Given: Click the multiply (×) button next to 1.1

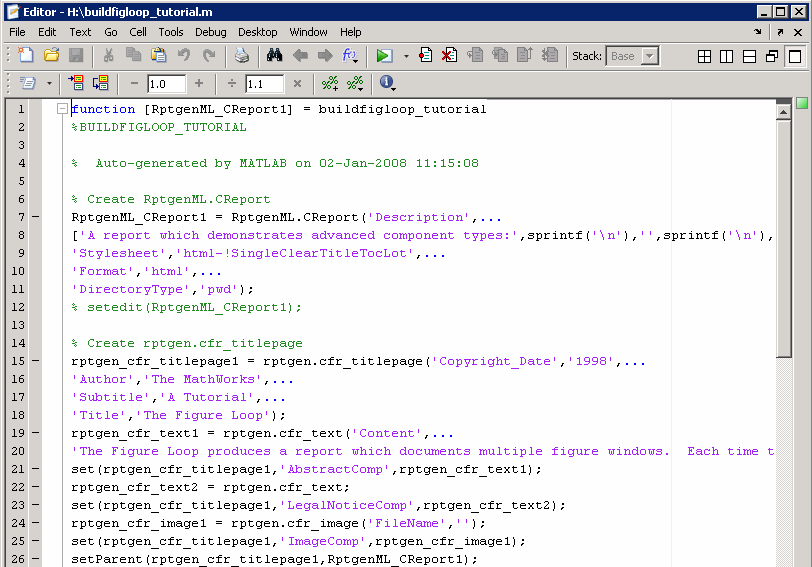Looking at the screenshot, I should pyautogui.click(x=297, y=84).
